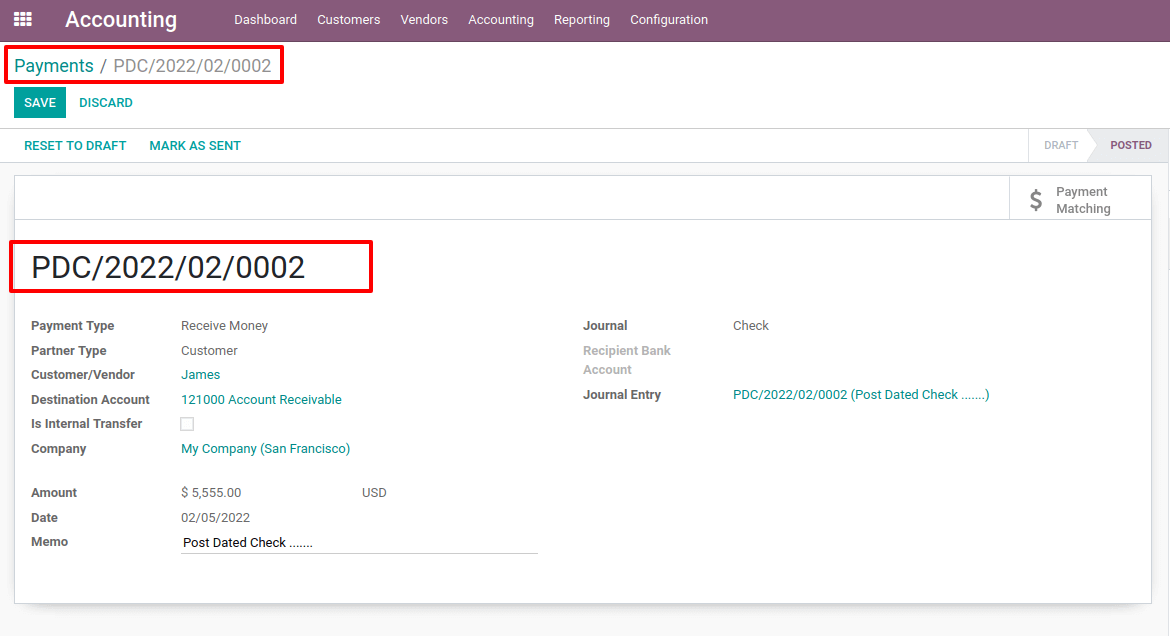Click the Recipient Bank Account label
This screenshot has width=1170, height=636.
627,360
